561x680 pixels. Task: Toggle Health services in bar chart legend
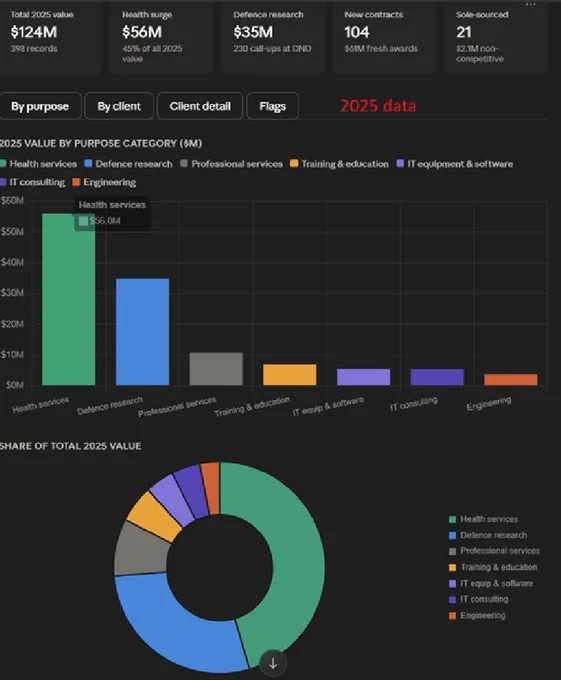point(38,164)
